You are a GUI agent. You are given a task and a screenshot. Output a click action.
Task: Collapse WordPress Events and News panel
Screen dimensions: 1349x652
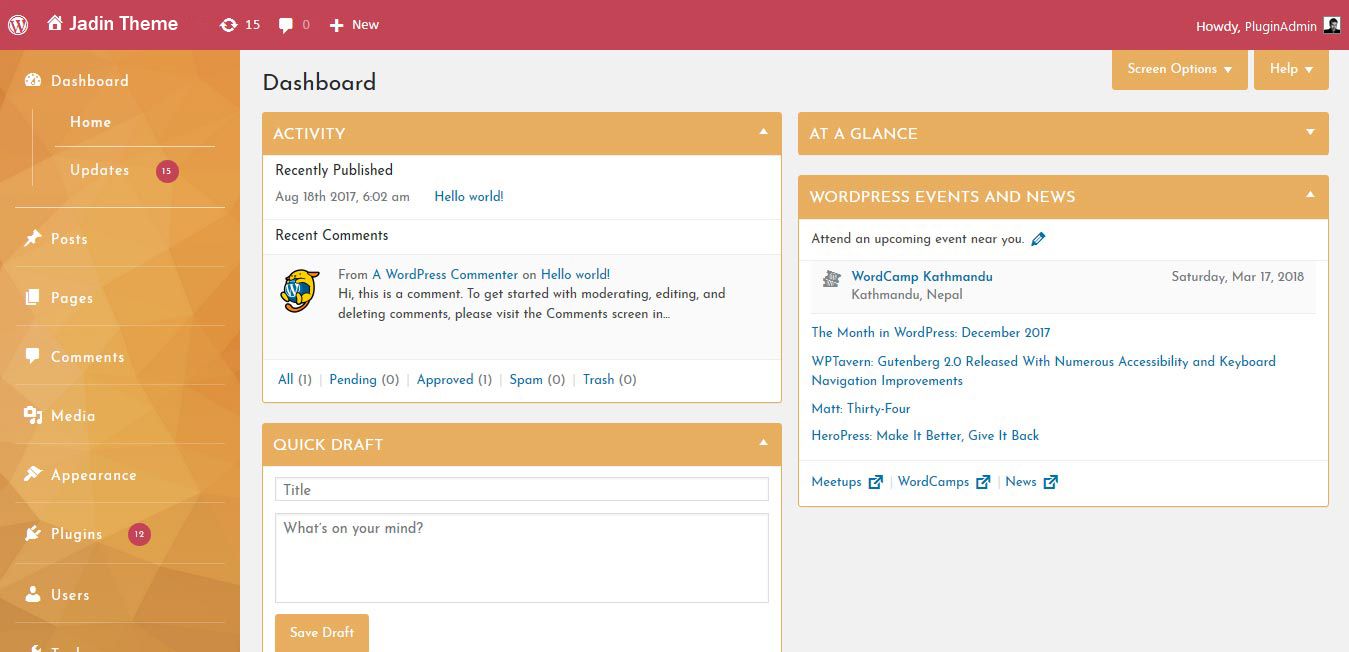1310,195
